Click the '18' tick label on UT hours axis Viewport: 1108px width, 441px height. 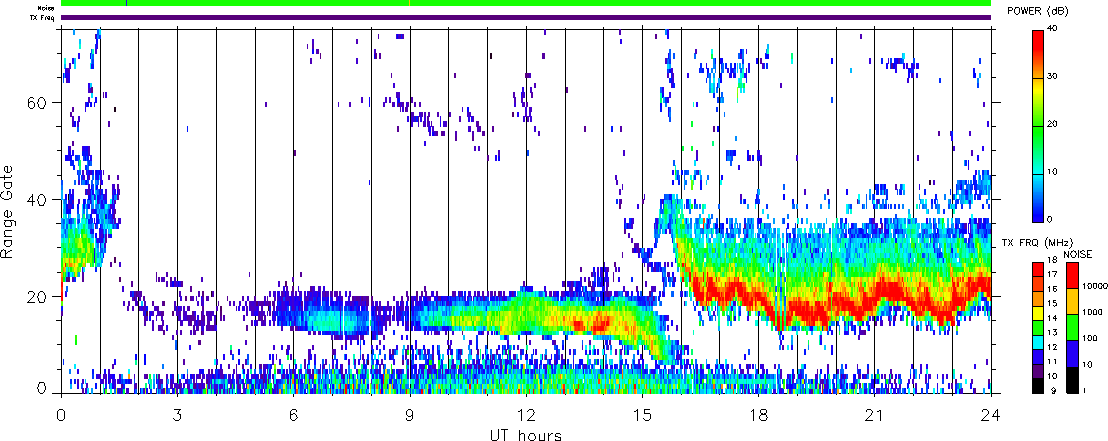pos(758,414)
